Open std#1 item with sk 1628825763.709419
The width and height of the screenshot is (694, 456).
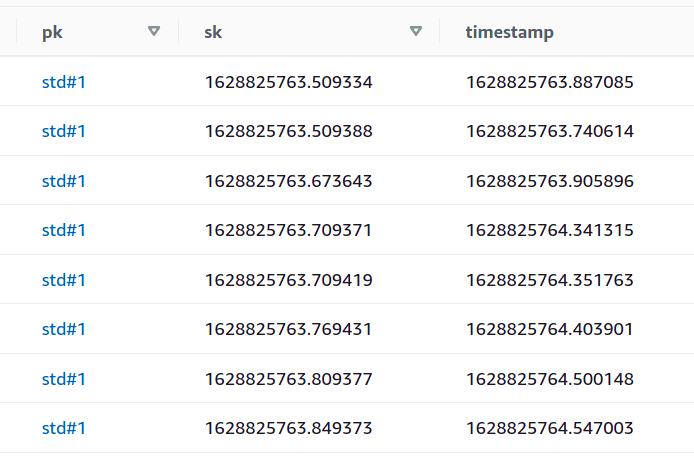[64, 280]
